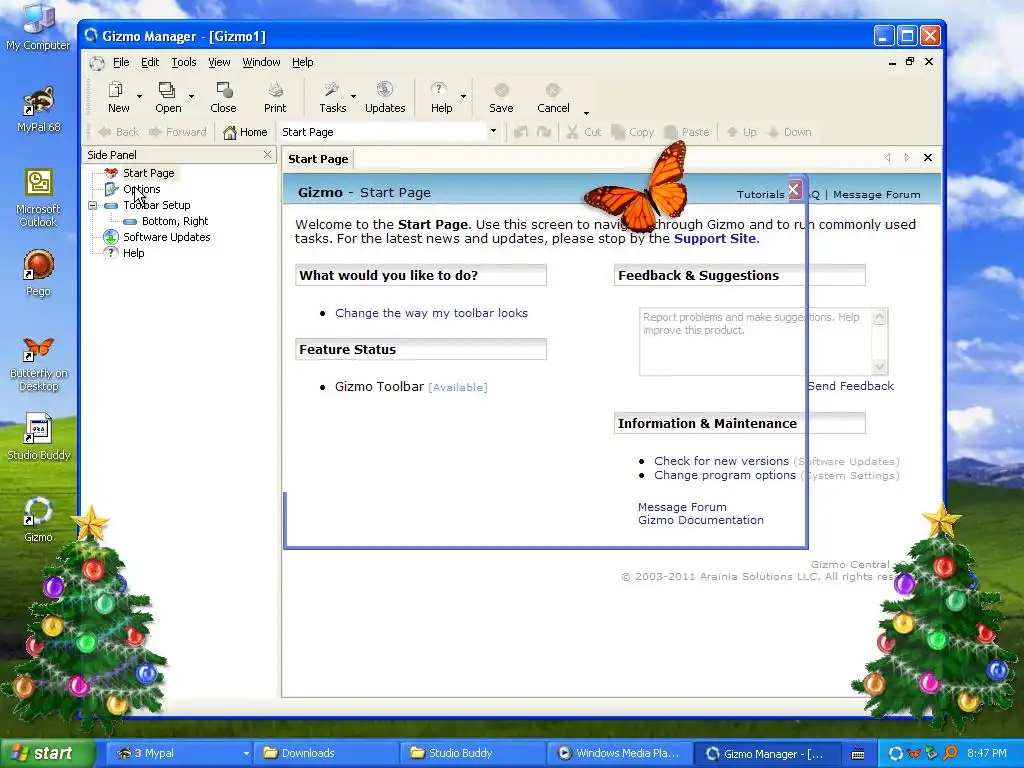Click the Send Feedback link

850,386
